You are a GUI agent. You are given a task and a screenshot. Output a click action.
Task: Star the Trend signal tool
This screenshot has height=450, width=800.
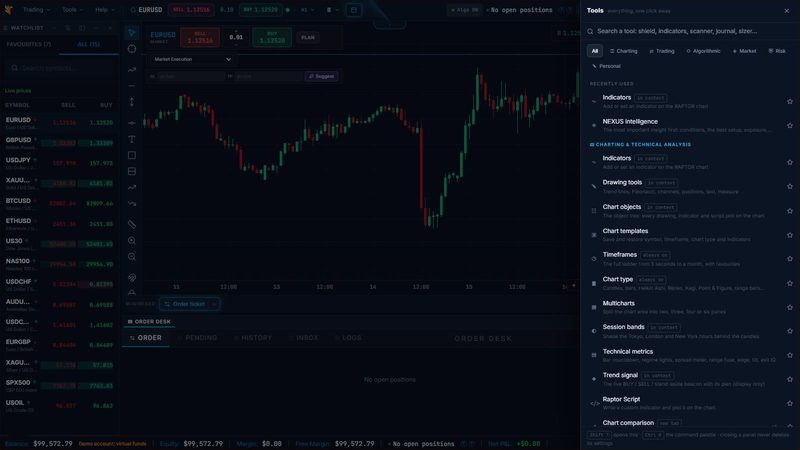coord(790,379)
